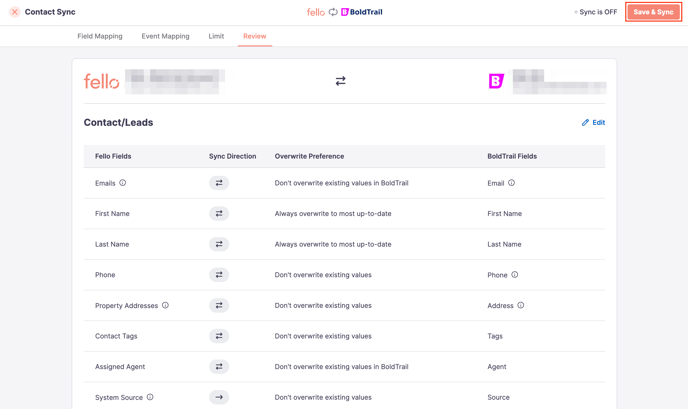
Task: Click Last Name's 'Always overwrite to most up-to-date'
Action: point(333,244)
